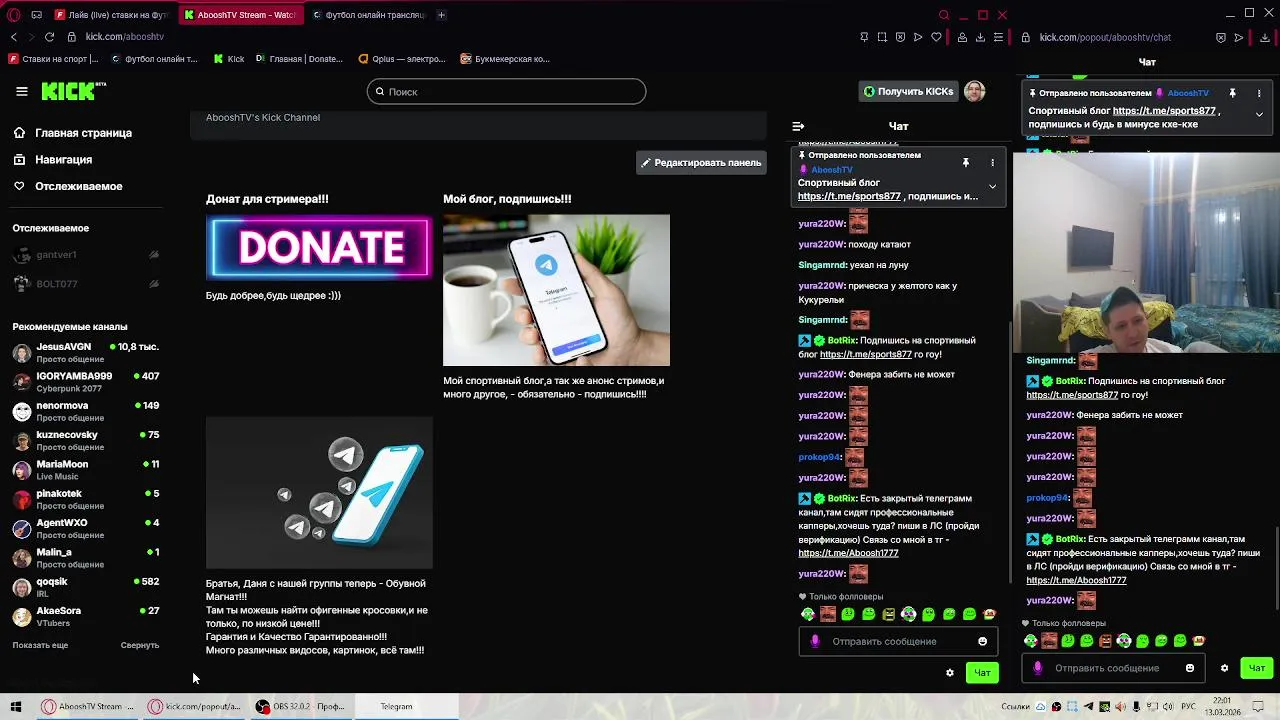Click the Получить KICKs button
Image resolution: width=1280 pixels, height=720 pixels.
909,91
